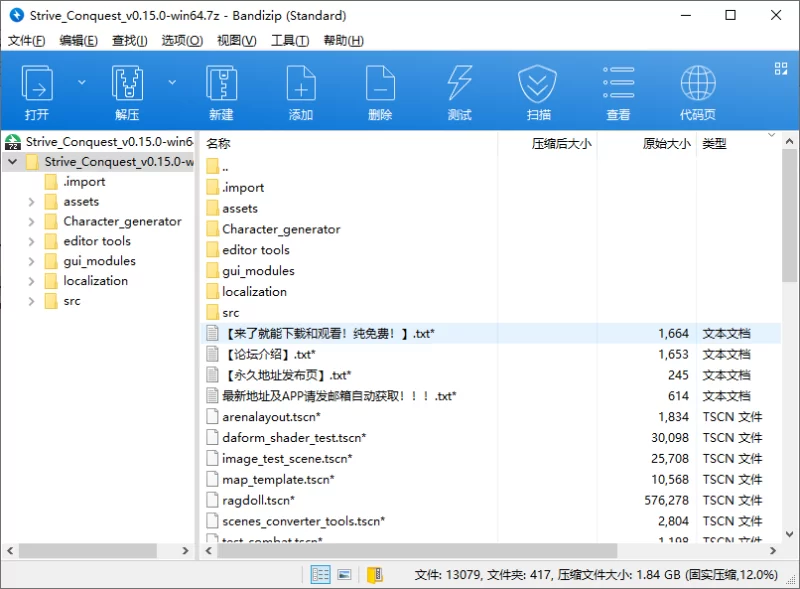800x589 pixels.
Task: Select the ragdoll.tscn file
Action: tap(251, 501)
